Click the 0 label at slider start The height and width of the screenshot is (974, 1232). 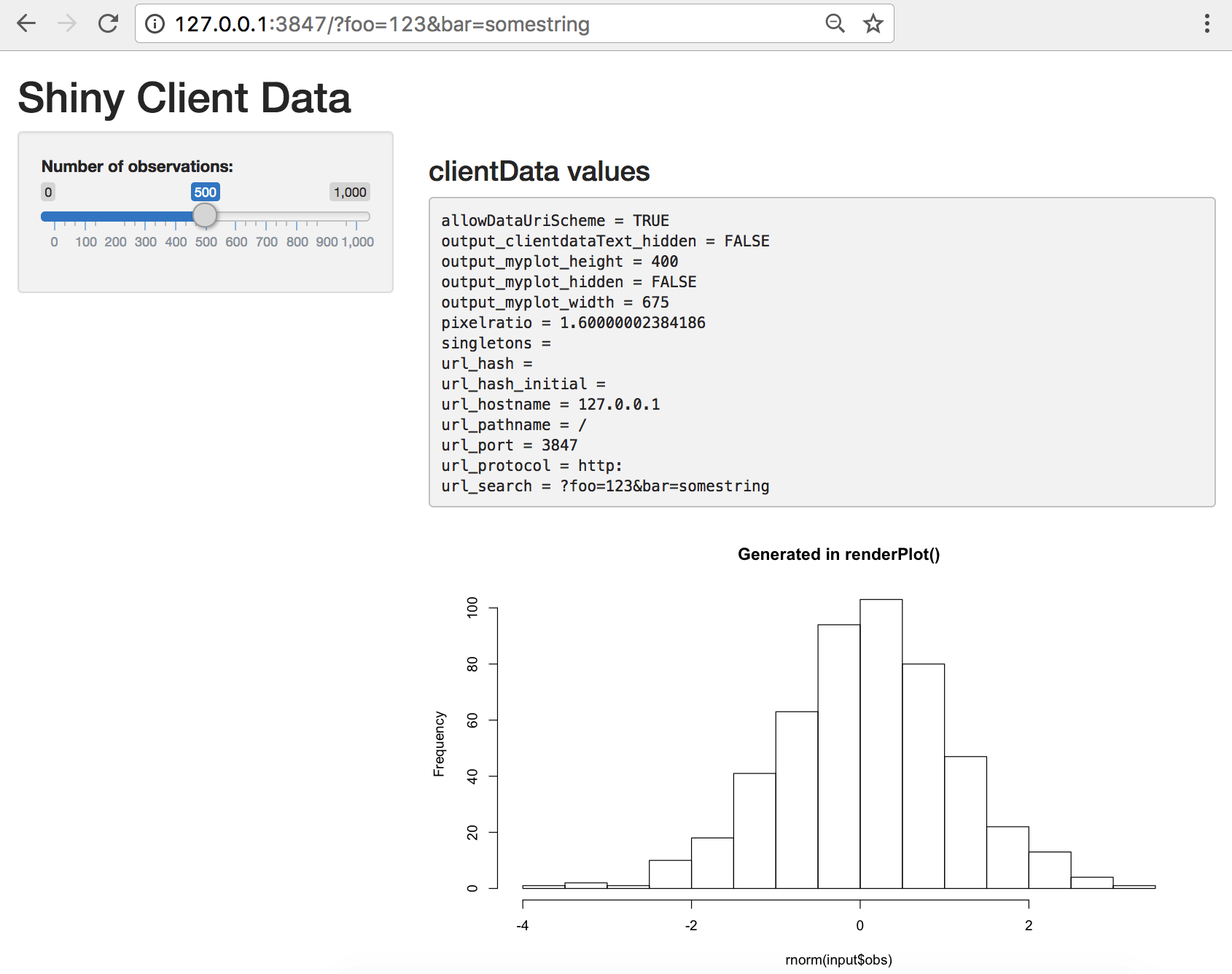pos(47,192)
